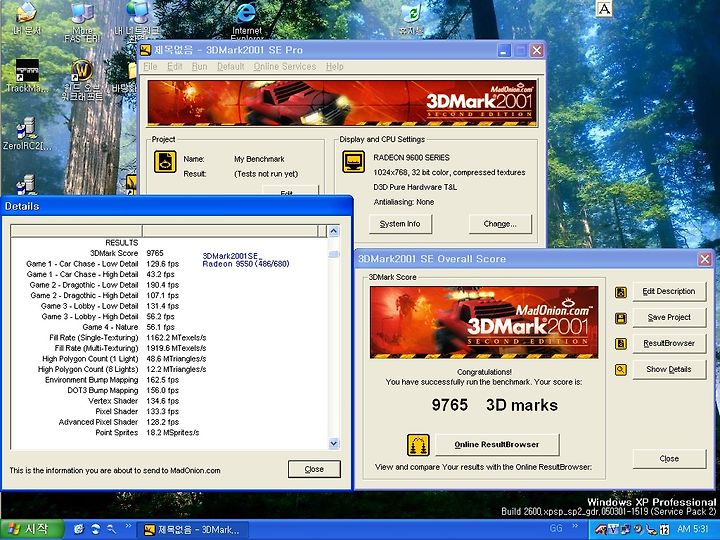Screen dimensions: 720x540
Task: Click the language bar A icon on the desktop
Action: [x=604, y=8]
